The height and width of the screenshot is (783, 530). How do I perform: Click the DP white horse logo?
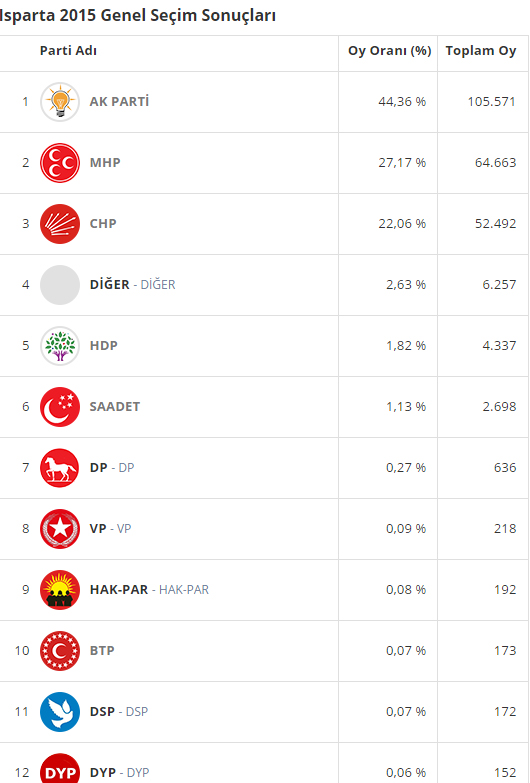coord(60,467)
